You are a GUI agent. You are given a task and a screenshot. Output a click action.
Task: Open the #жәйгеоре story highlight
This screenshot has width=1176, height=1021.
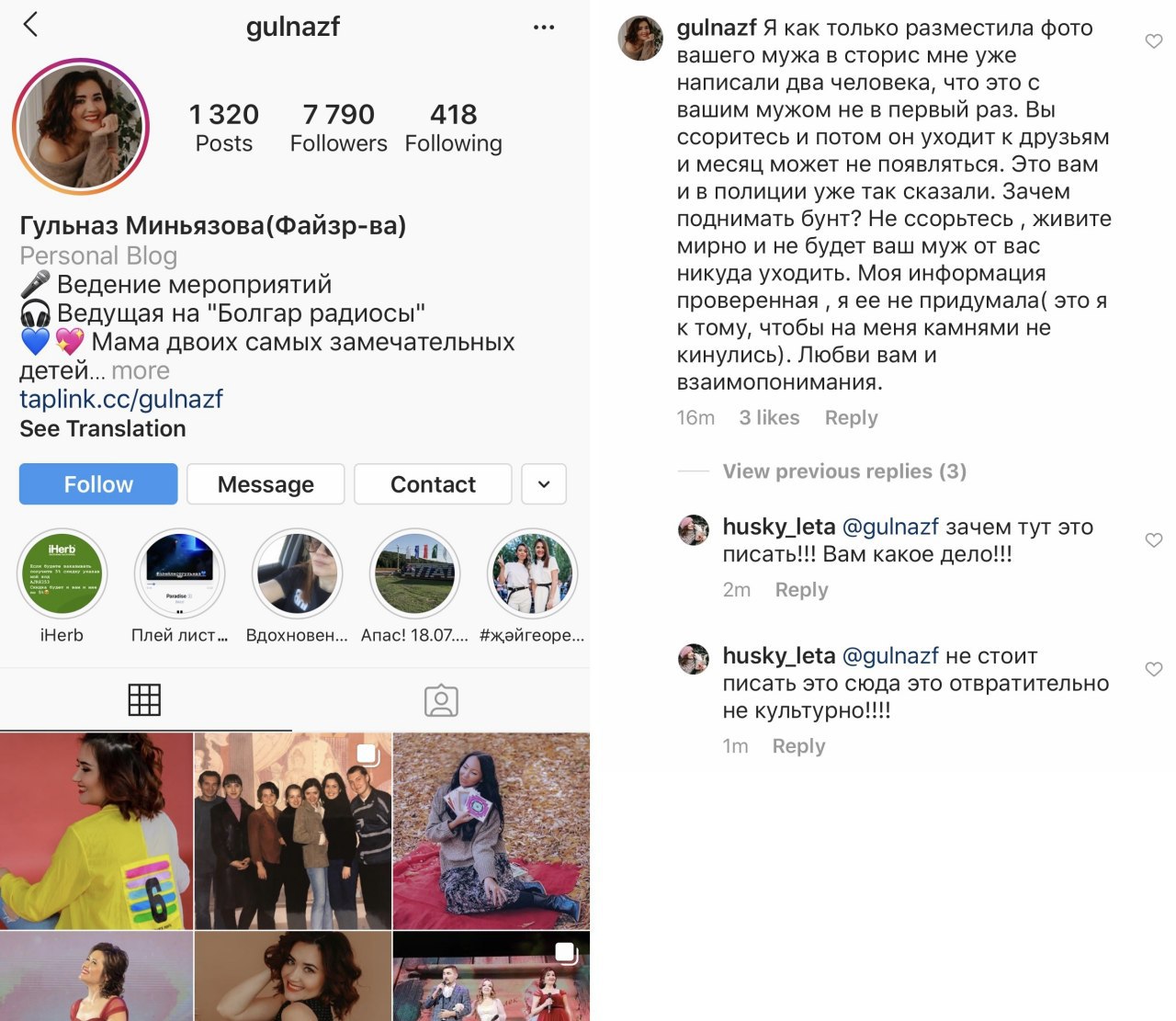[532, 573]
